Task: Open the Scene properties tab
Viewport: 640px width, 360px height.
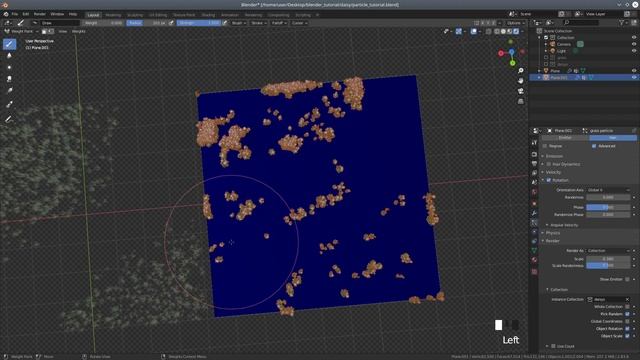Action: pyautogui.click(x=534, y=182)
